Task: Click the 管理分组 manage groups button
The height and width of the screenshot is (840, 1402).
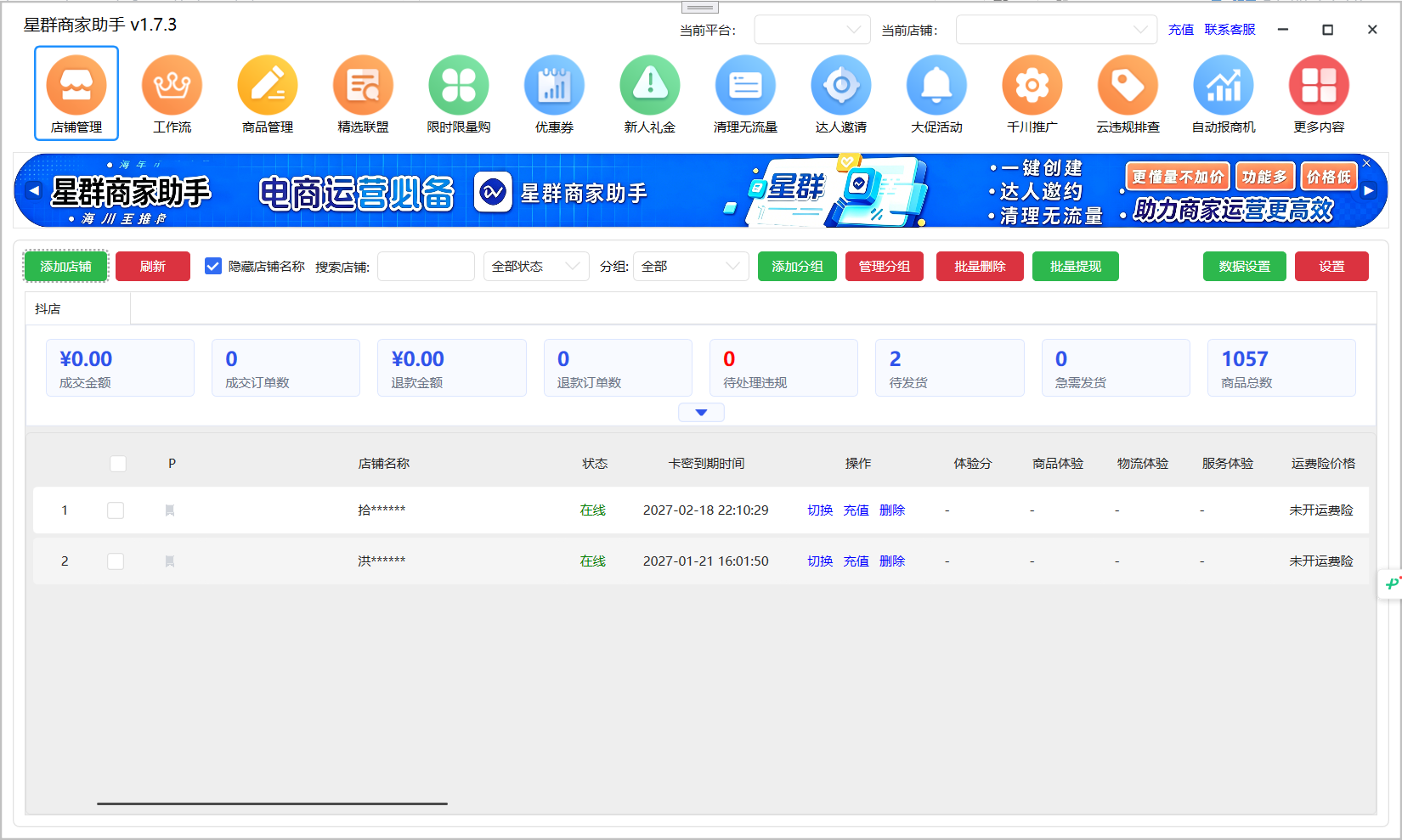Action: (x=885, y=267)
